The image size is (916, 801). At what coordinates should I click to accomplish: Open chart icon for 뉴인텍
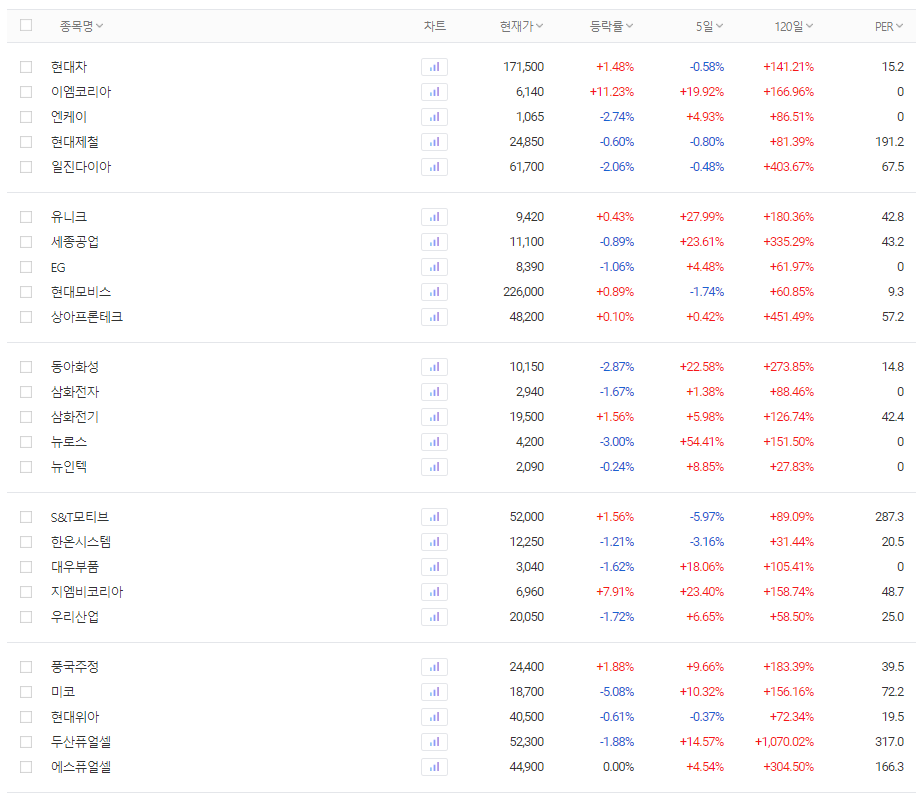[434, 467]
